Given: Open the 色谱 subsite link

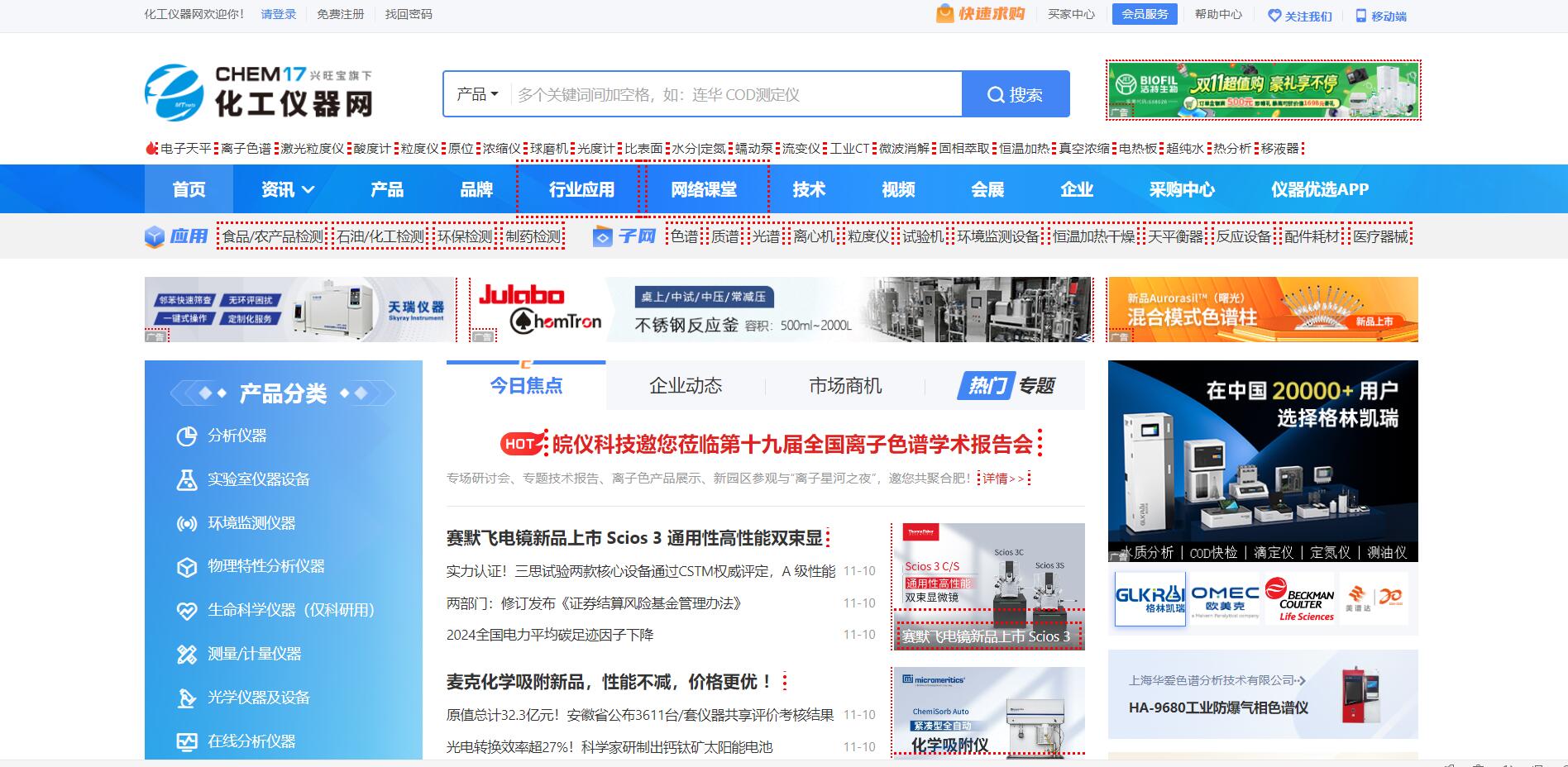Looking at the screenshot, I should (x=684, y=237).
